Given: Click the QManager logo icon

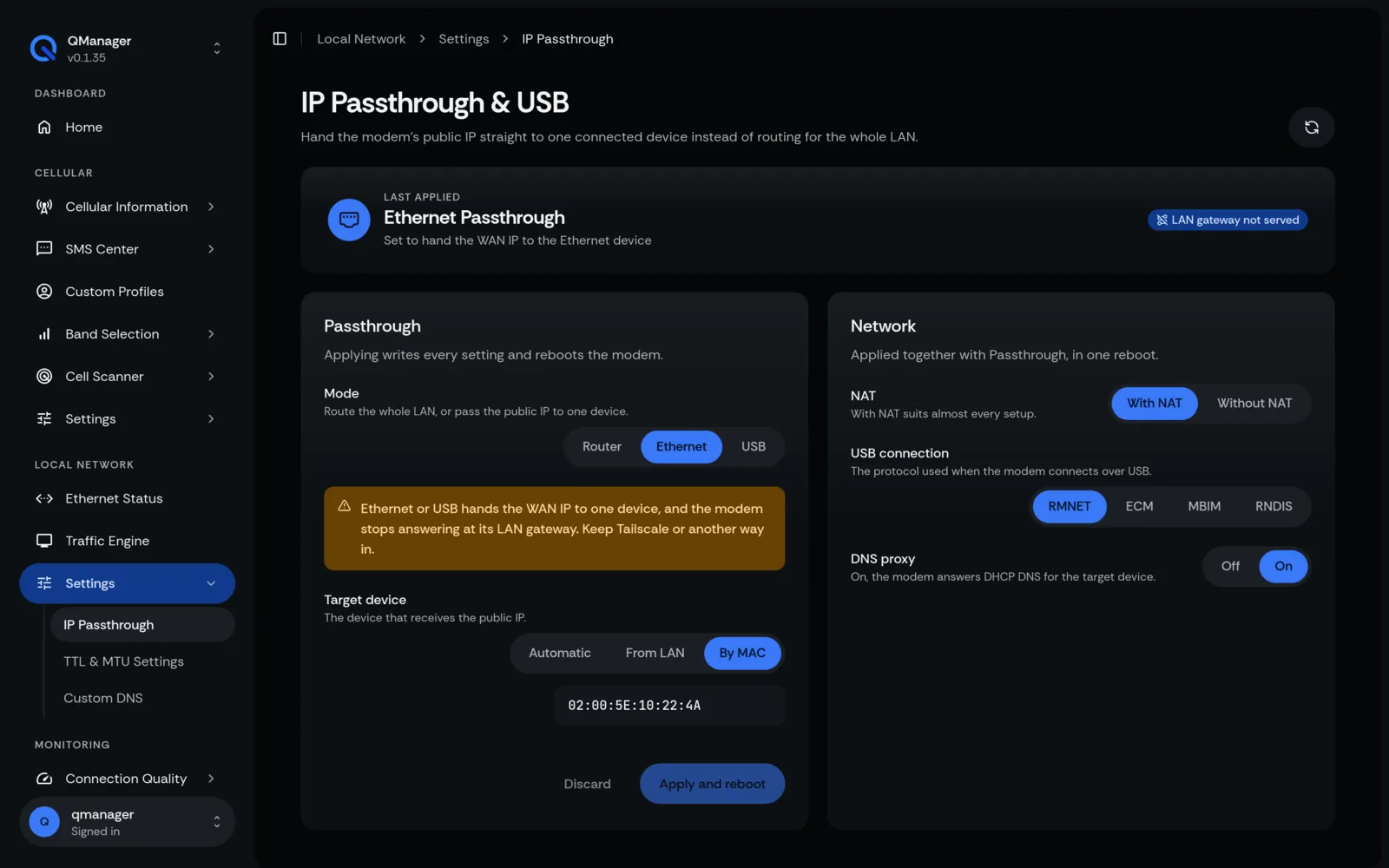Looking at the screenshot, I should [43, 49].
